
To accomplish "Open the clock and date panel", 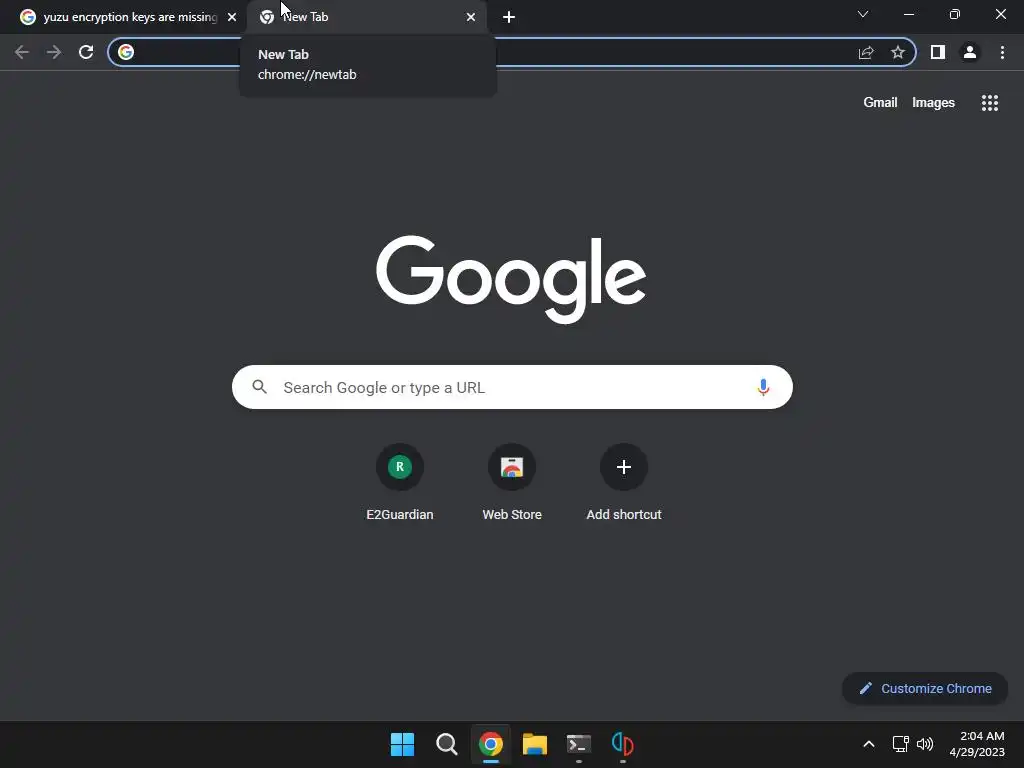I will click(x=977, y=744).
